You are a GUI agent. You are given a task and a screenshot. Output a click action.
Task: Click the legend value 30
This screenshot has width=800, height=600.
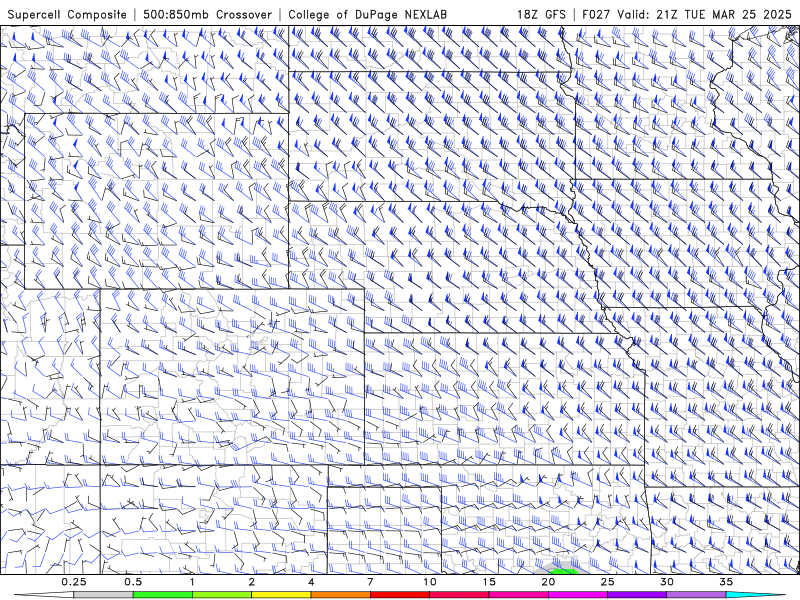click(x=667, y=582)
